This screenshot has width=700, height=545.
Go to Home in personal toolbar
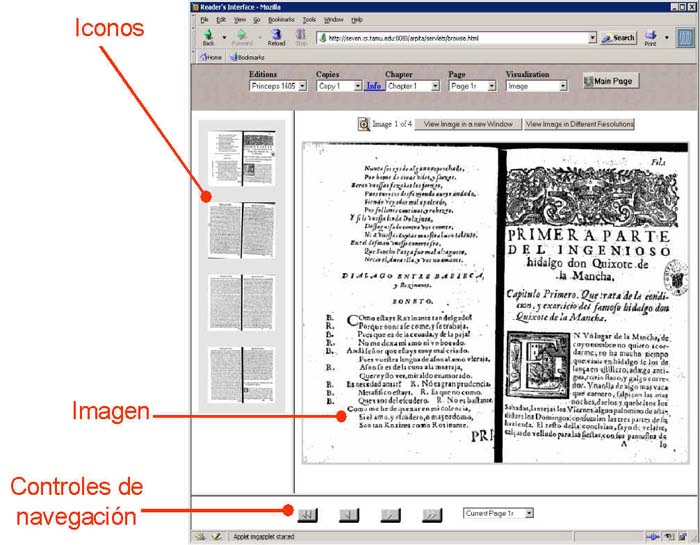coord(211,57)
